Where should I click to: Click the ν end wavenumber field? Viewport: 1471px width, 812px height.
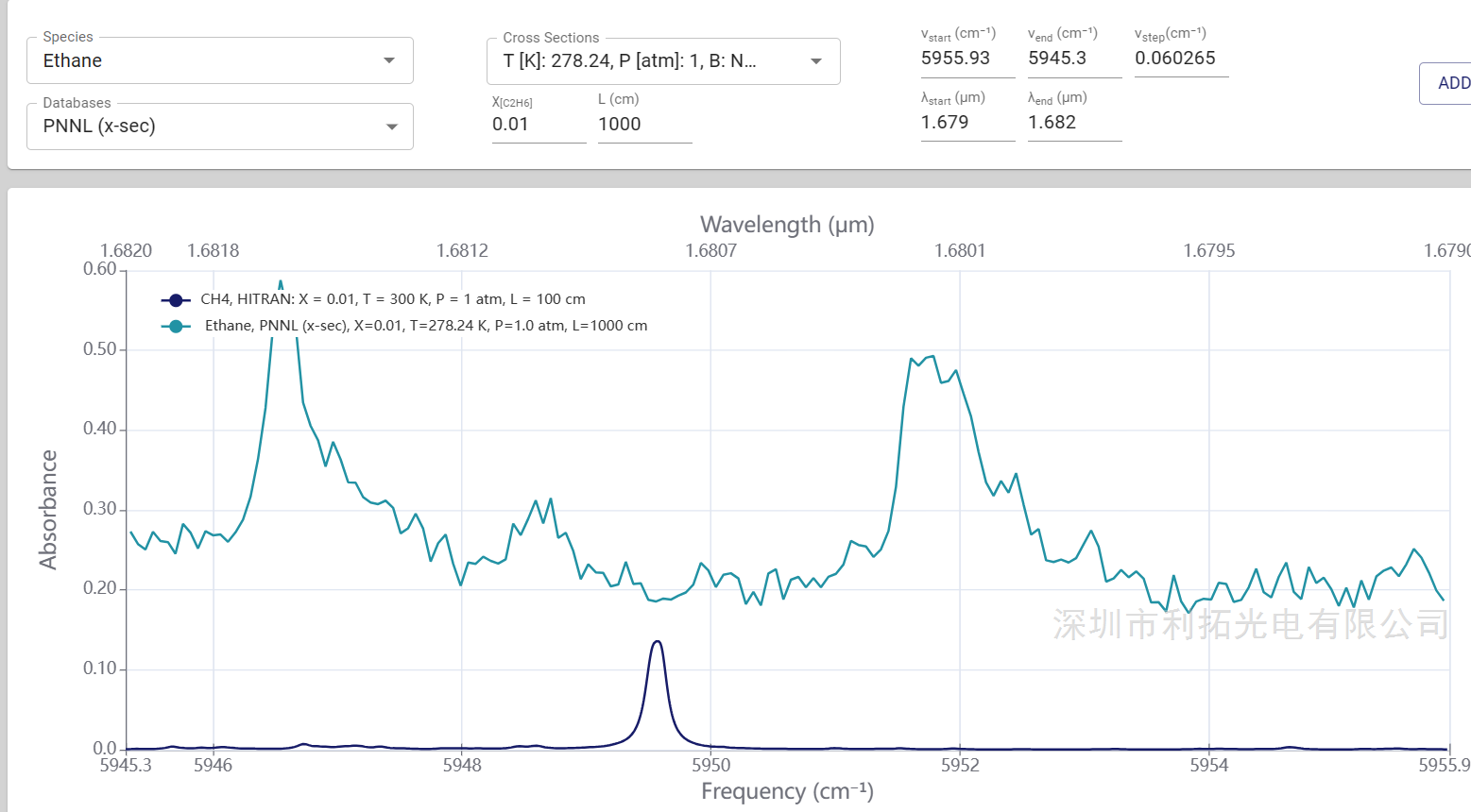coord(1074,58)
